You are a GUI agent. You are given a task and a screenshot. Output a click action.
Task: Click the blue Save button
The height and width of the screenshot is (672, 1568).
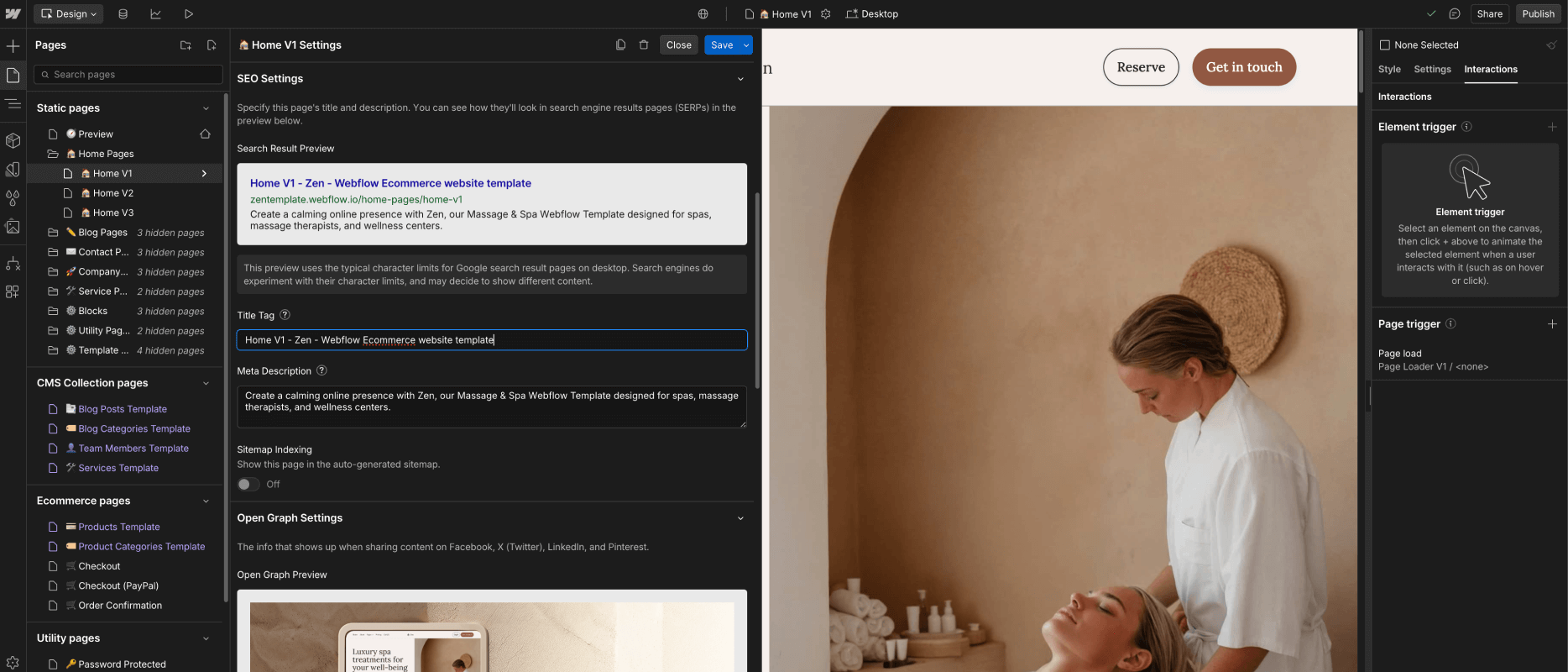[722, 45]
